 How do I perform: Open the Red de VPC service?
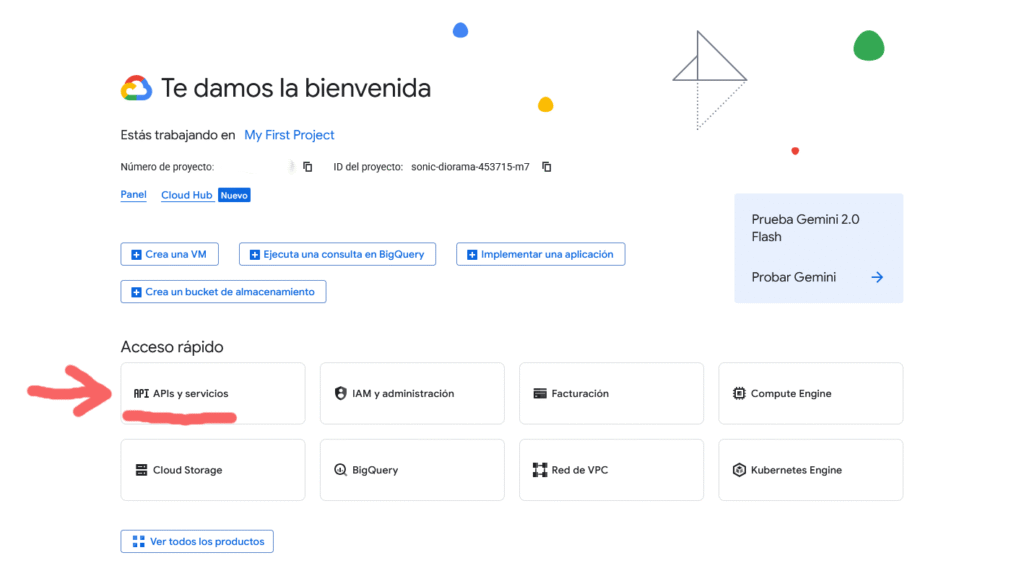610,469
